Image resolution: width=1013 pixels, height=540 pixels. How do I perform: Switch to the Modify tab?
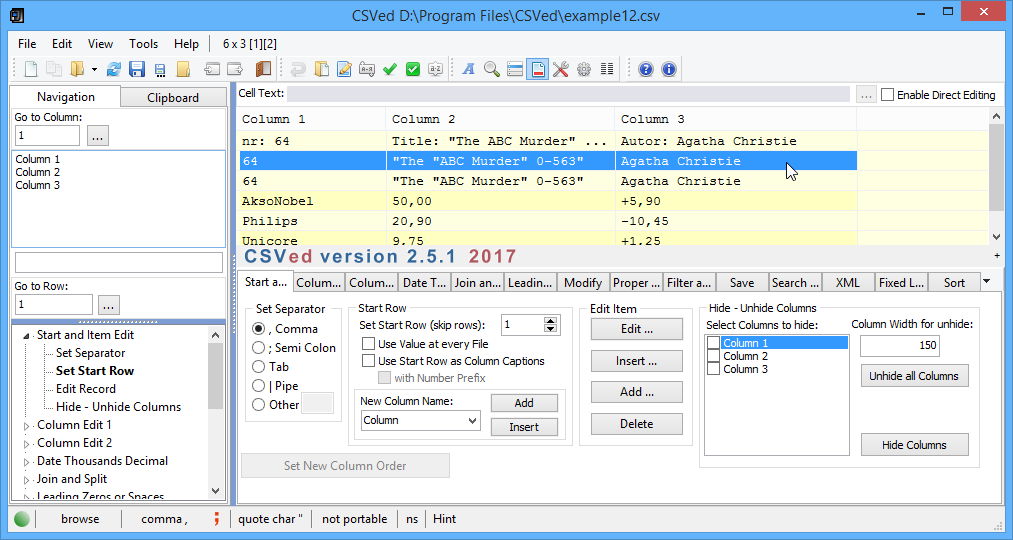[583, 282]
